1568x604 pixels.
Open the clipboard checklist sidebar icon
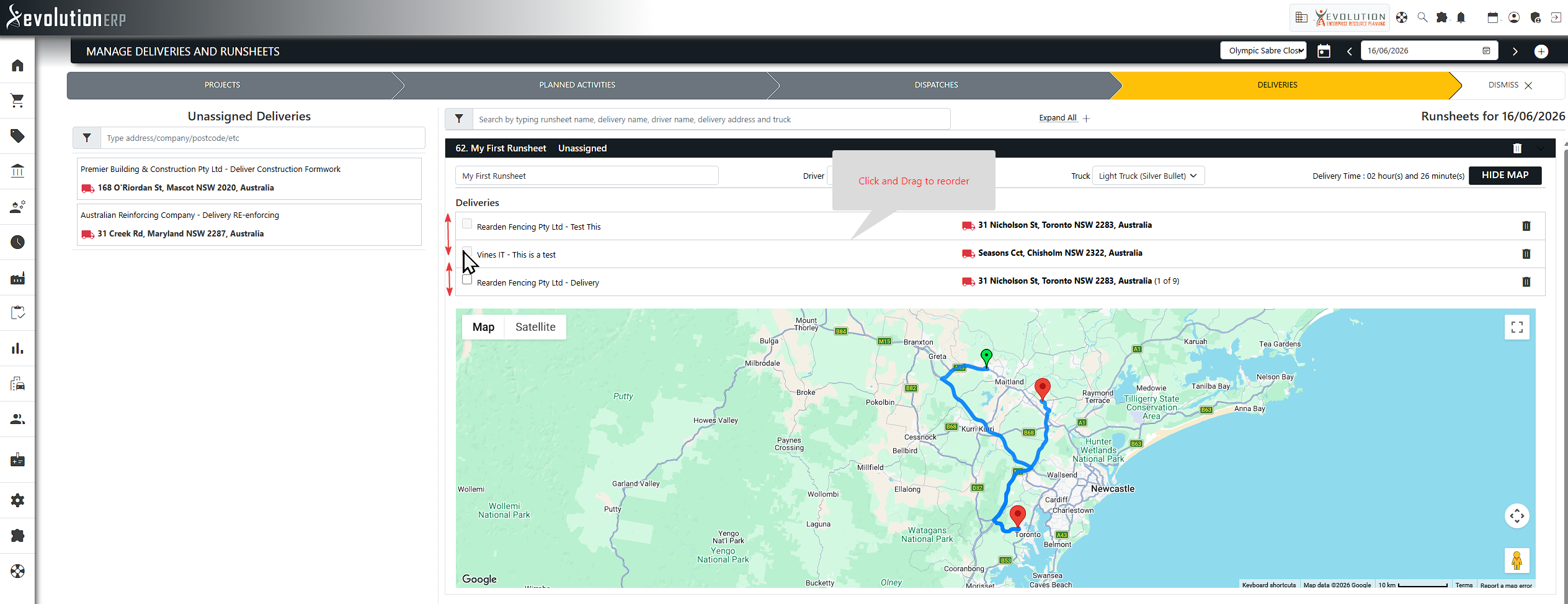pyautogui.click(x=17, y=313)
